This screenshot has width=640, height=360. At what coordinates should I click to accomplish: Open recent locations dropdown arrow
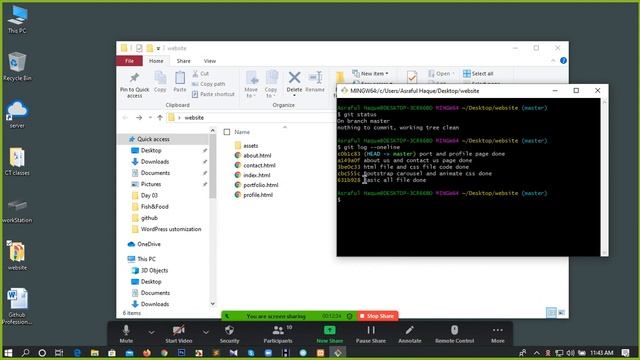(150, 118)
